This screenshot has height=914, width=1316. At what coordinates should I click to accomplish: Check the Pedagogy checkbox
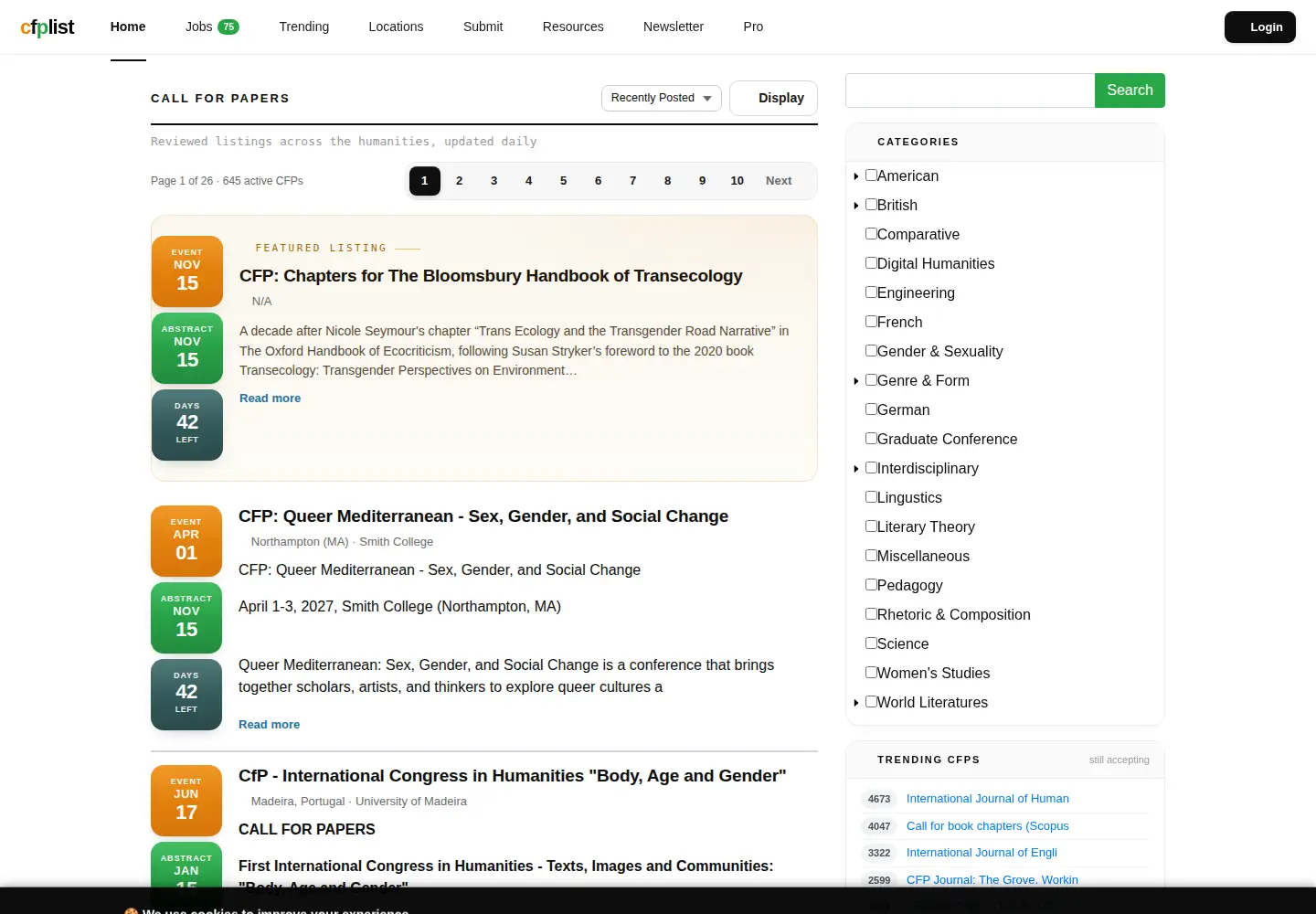click(871, 584)
